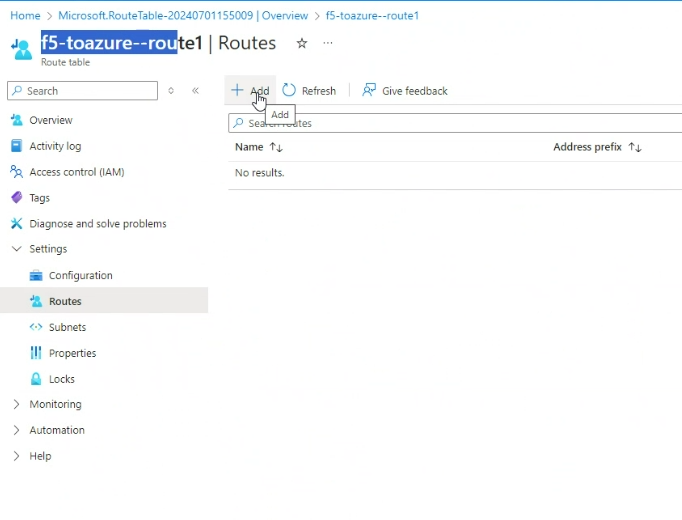Focus the Search routes field
Image resolution: width=682 pixels, height=520 pixels.
(x=455, y=123)
